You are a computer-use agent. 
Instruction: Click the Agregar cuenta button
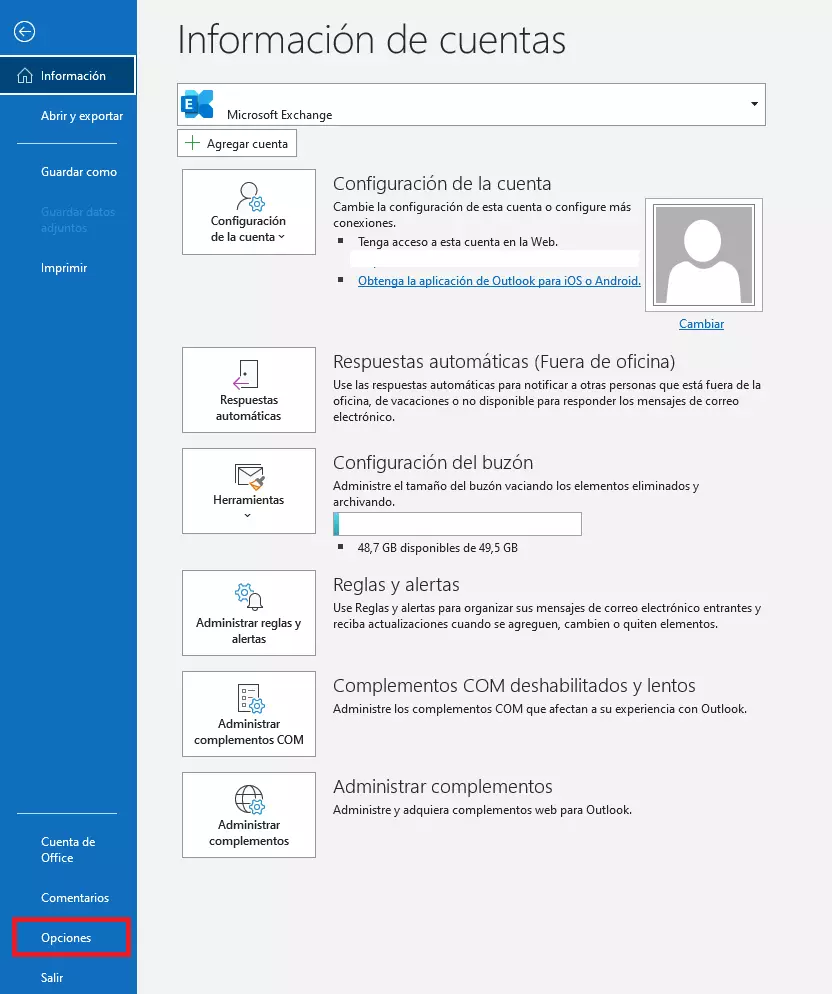237,143
